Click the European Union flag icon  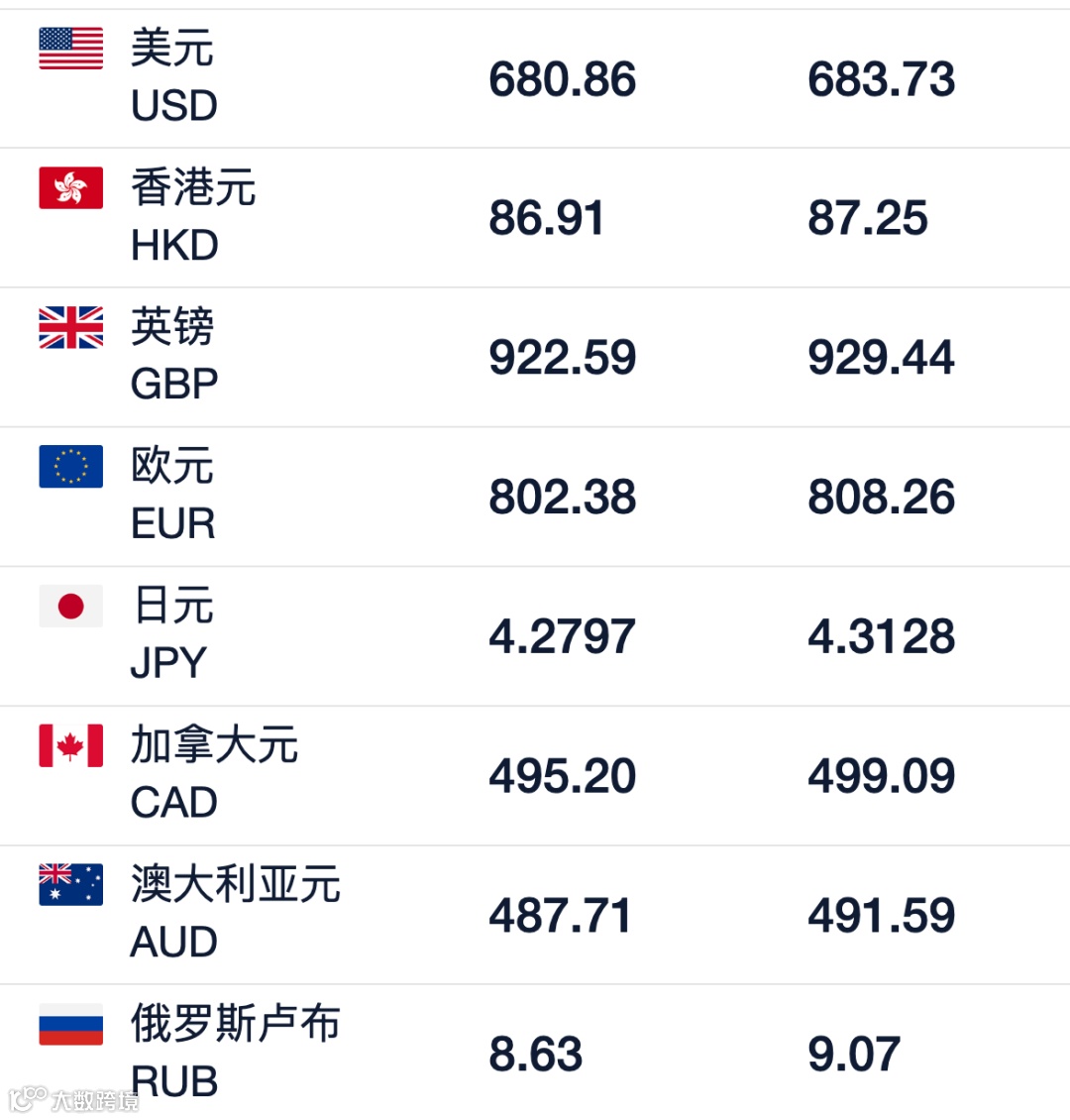click(x=70, y=467)
